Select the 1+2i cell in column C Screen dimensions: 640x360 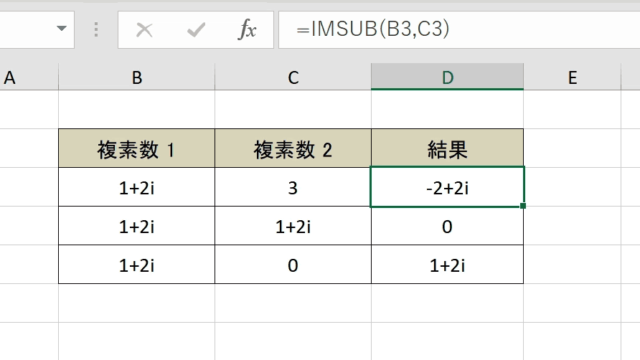click(293, 226)
